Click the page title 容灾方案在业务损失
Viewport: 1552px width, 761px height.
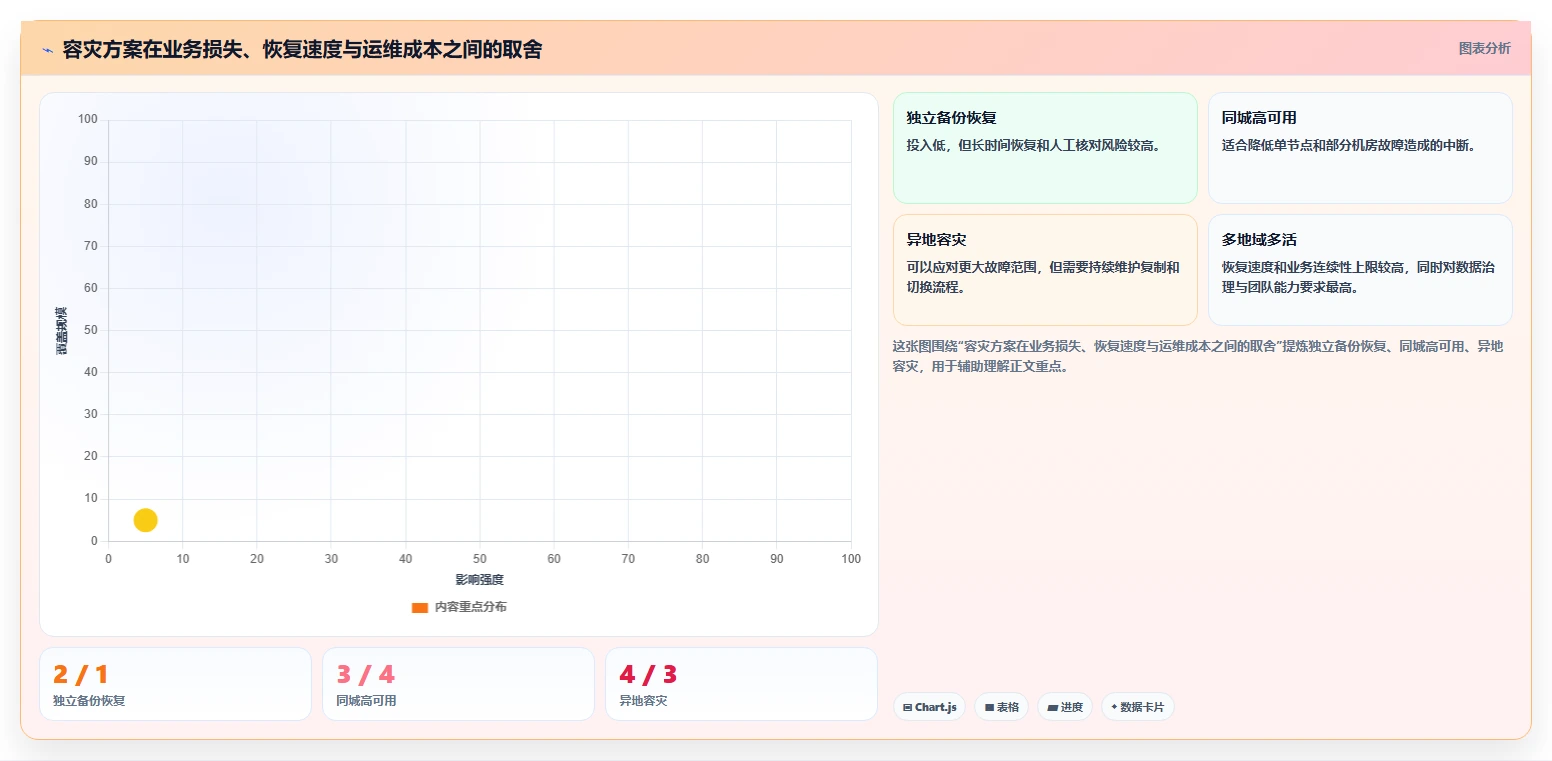click(302, 49)
